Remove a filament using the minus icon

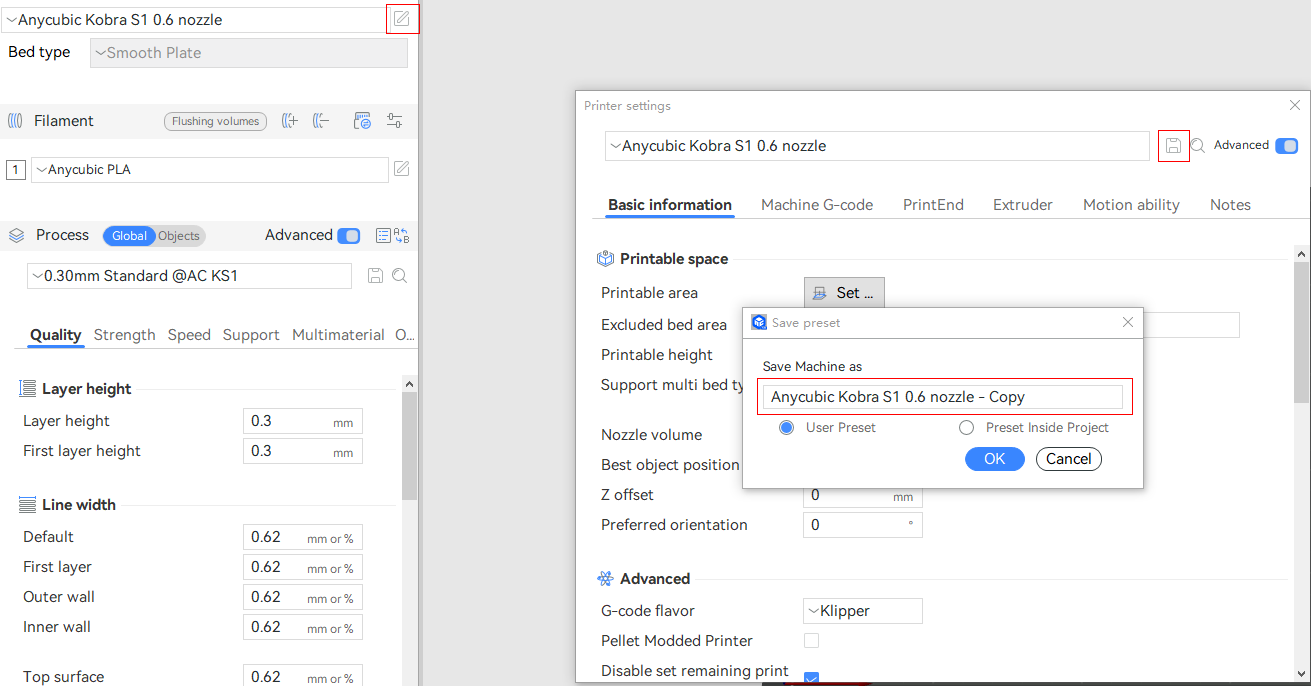click(321, 121)
